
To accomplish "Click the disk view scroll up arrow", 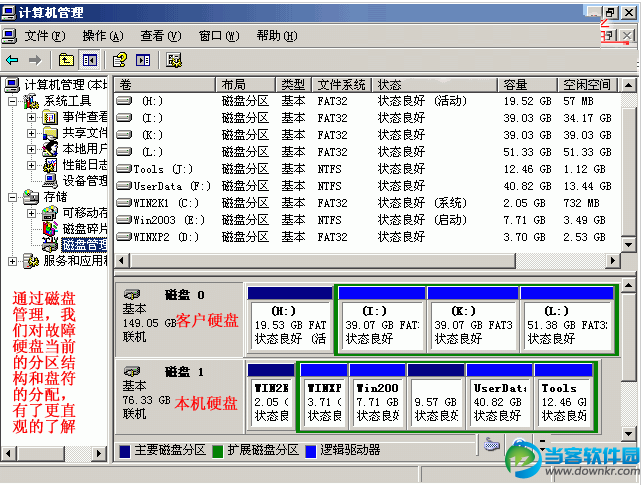I will point(628,285).
